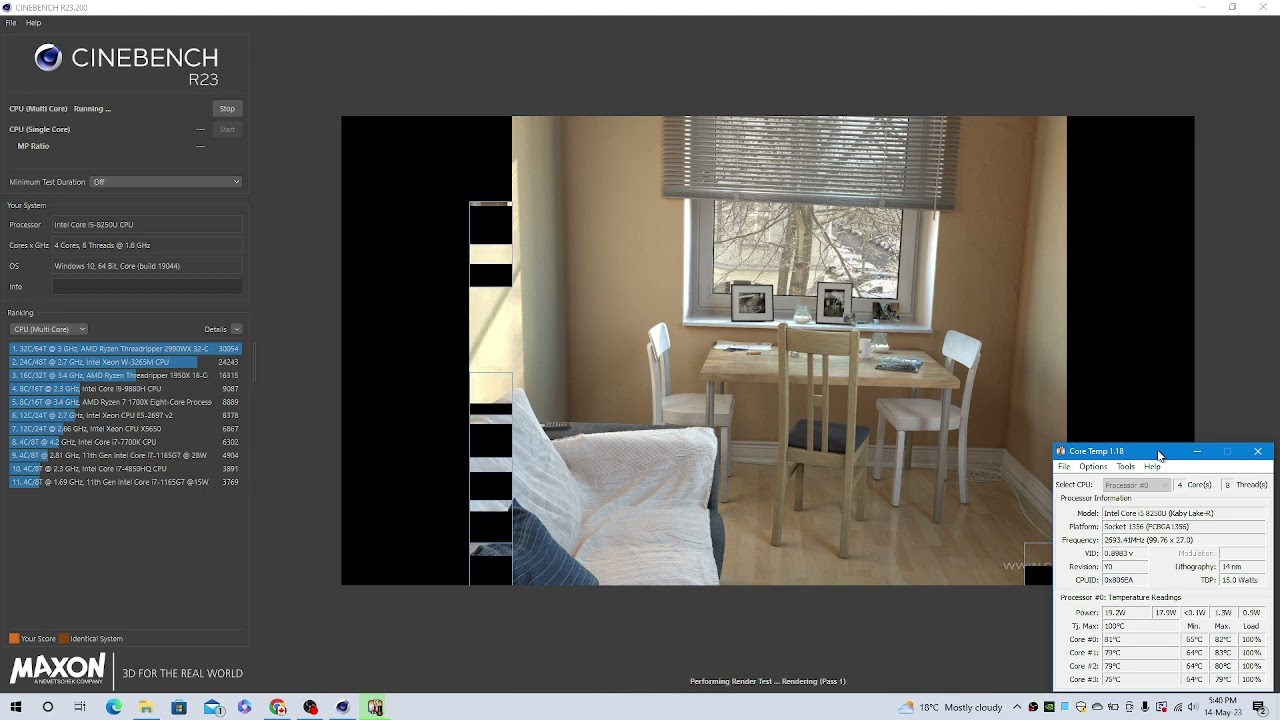The image size is (1280, 720).
Task: Click the Core Temp Model field
Action: 1184,513
